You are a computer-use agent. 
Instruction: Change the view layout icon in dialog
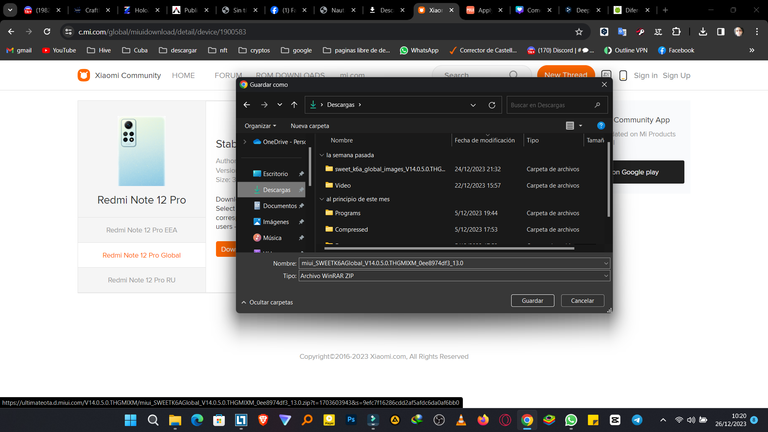coord(570,126)
